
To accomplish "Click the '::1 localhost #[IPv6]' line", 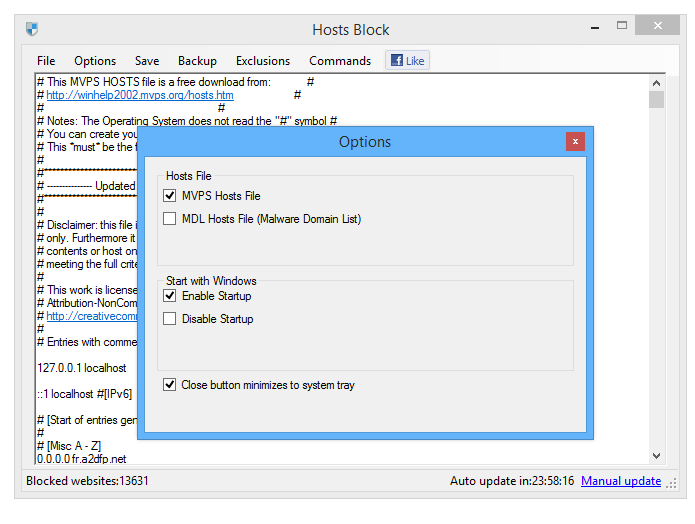I will [85, 394].
